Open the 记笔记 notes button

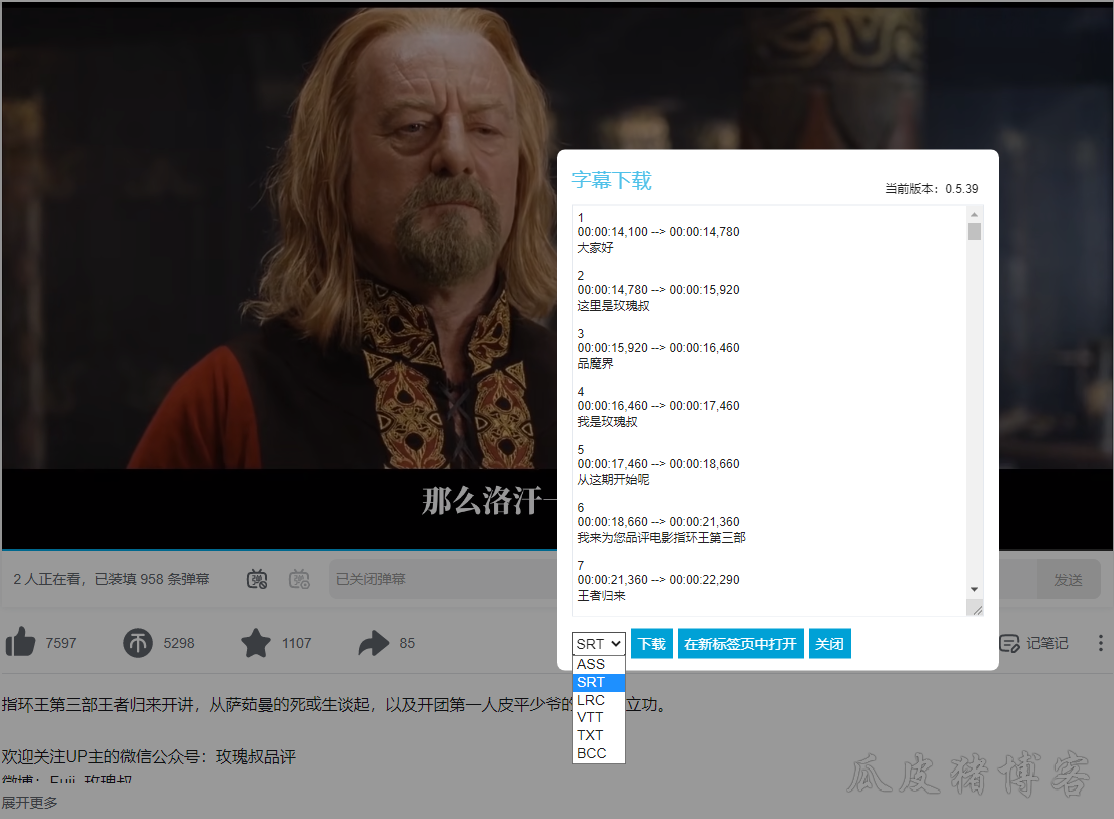click(x=1034, y=643)
